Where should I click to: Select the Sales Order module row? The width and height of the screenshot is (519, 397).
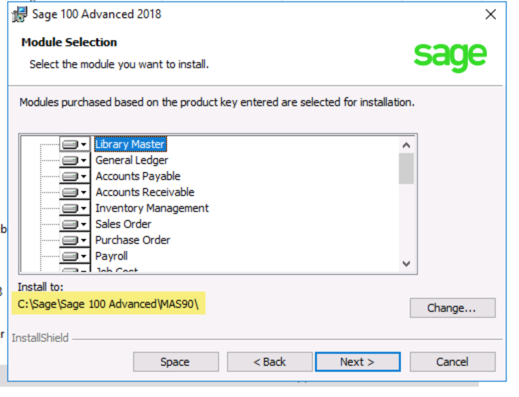(123, 224)
